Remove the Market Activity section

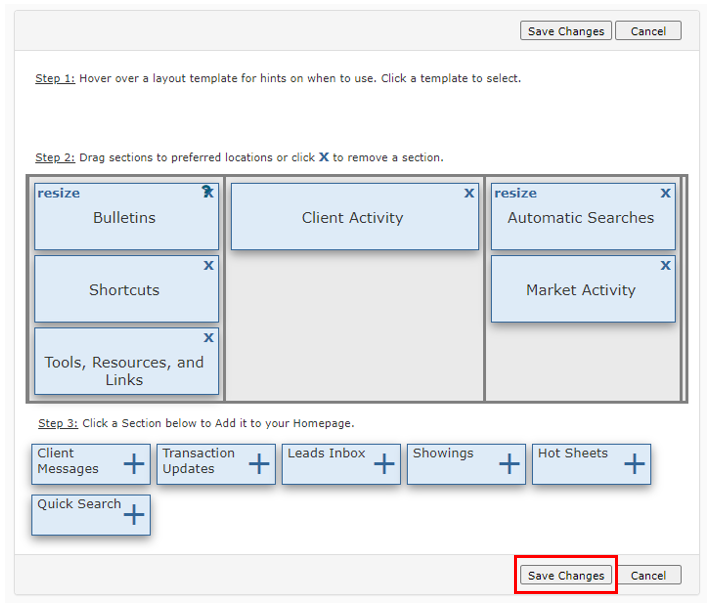[665, 266]
